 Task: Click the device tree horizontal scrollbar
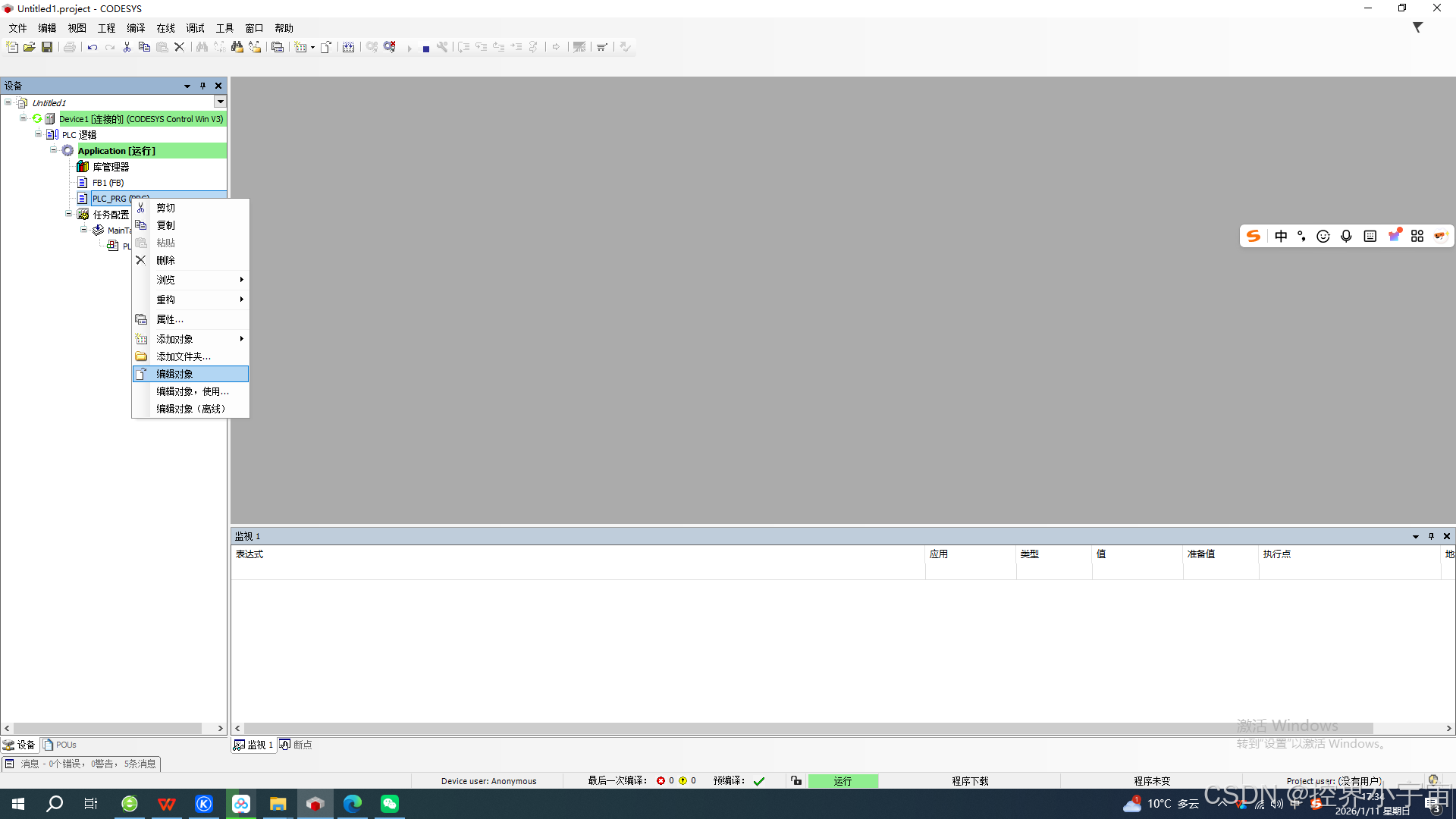pos(106,728)
